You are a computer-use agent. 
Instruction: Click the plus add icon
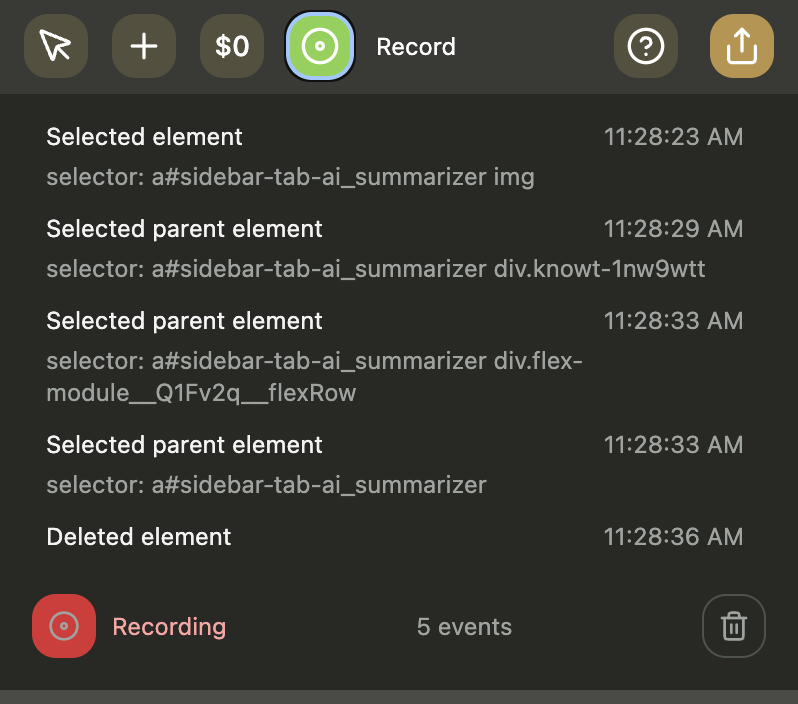(x=144, y=46)
